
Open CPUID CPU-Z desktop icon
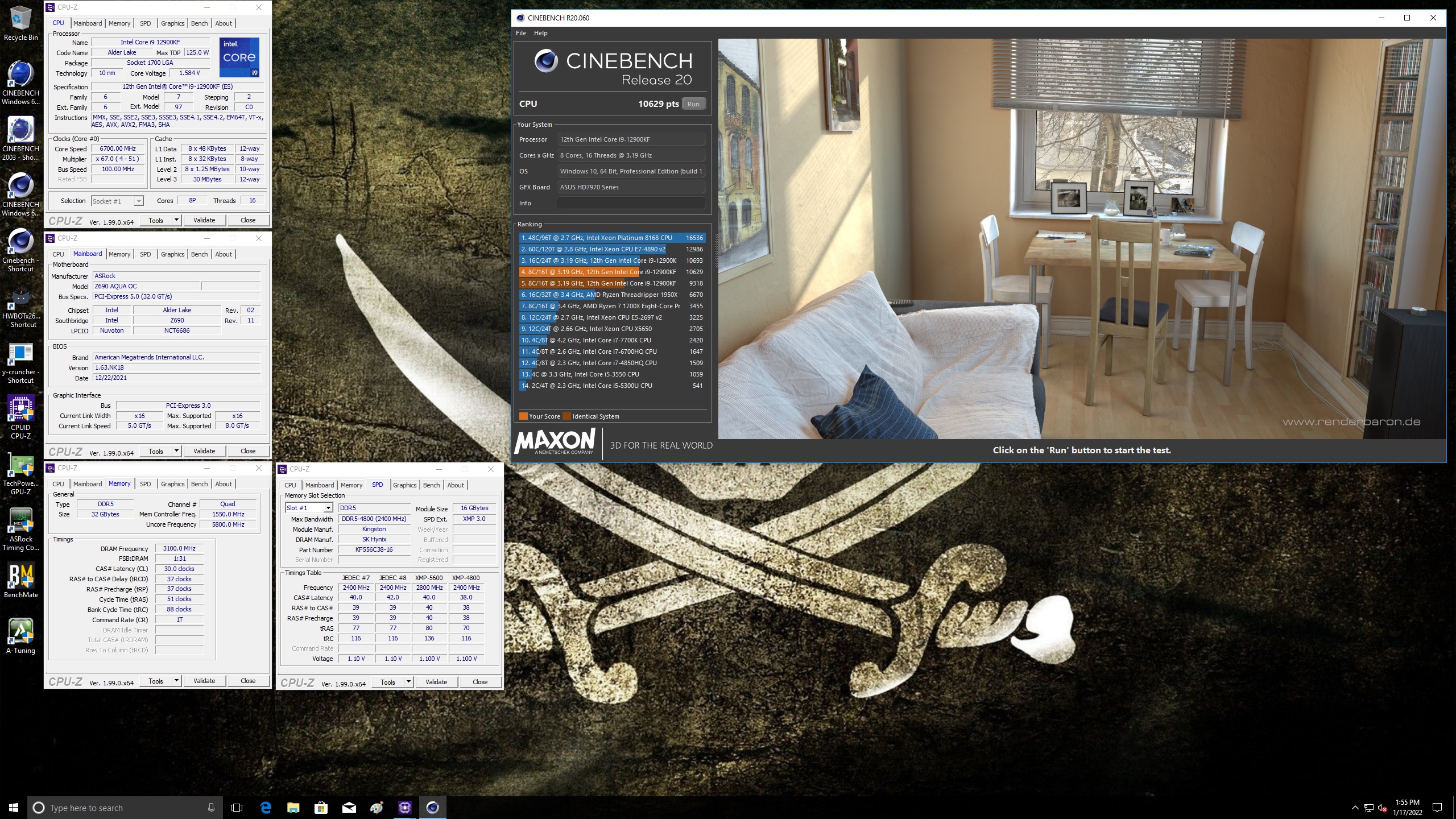click(x=21, y=417)
